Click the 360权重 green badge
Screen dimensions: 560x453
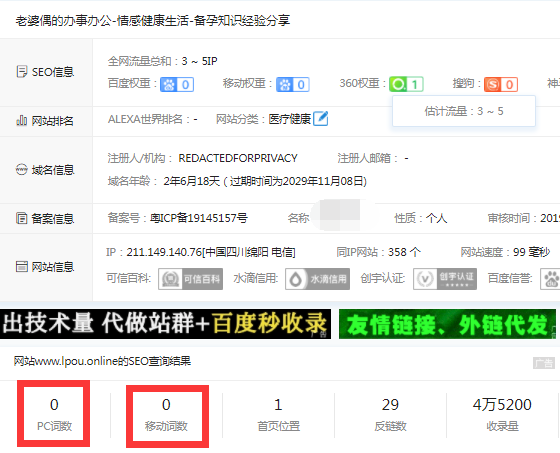(406, 84)
